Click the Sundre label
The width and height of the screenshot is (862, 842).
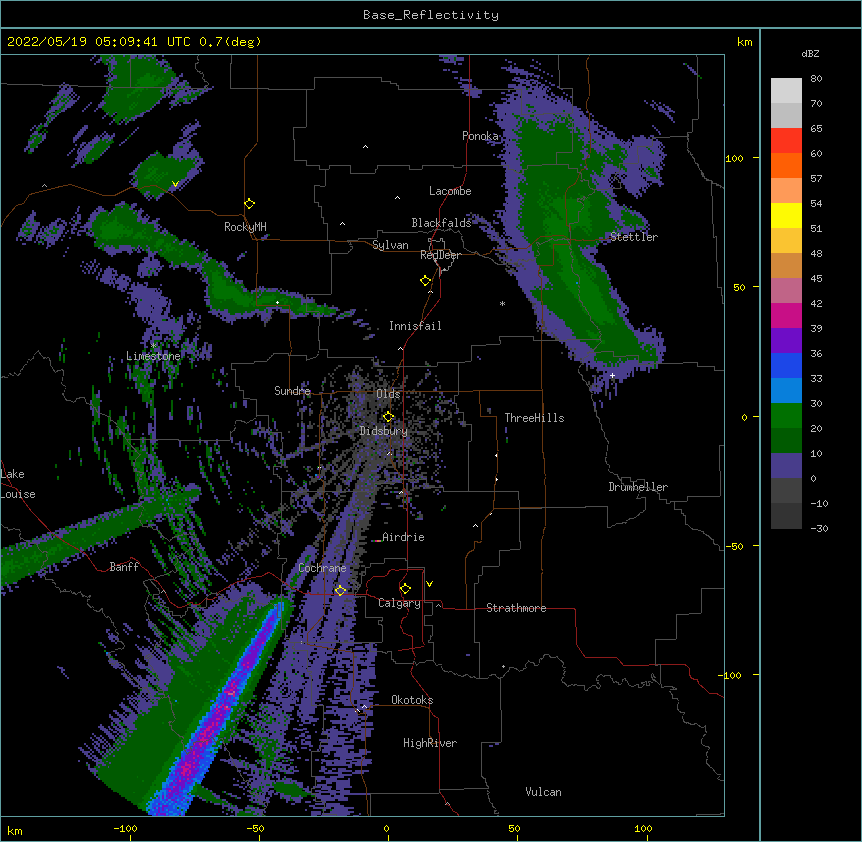pyautogui.click(x=292, y=391)
